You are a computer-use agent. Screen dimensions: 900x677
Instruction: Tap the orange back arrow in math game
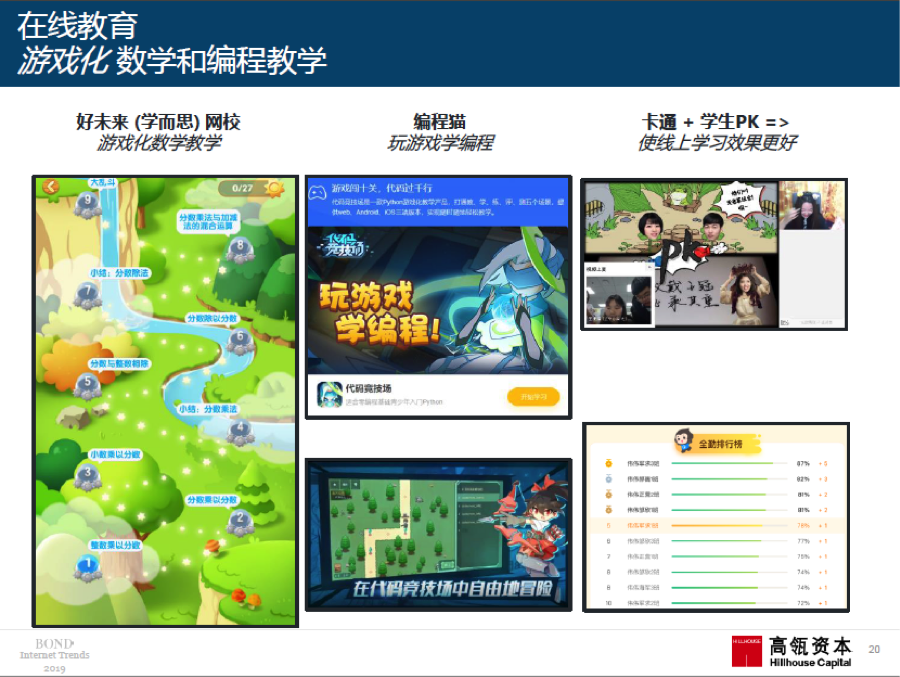51,187
